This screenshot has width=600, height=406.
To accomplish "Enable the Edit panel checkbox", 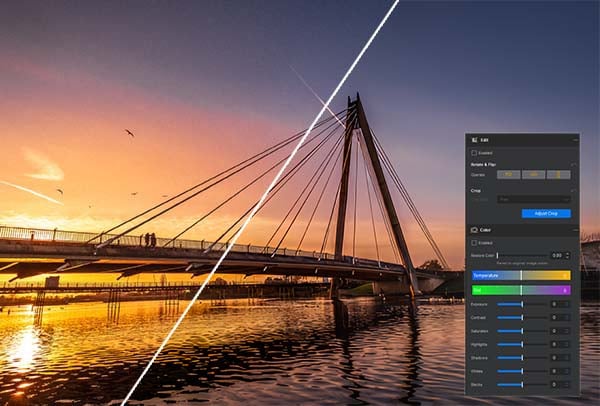I will [474, 153].
